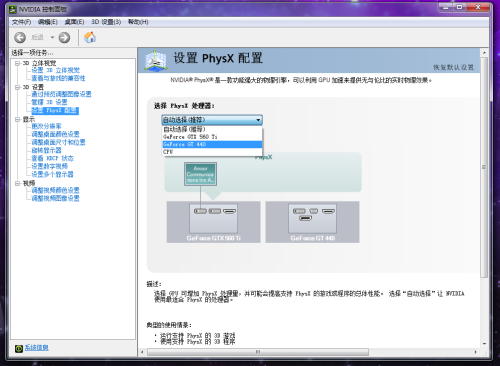
Task: Select 调整视频图像设置 task
Action: pyautogui.click(x=55, y=198)
